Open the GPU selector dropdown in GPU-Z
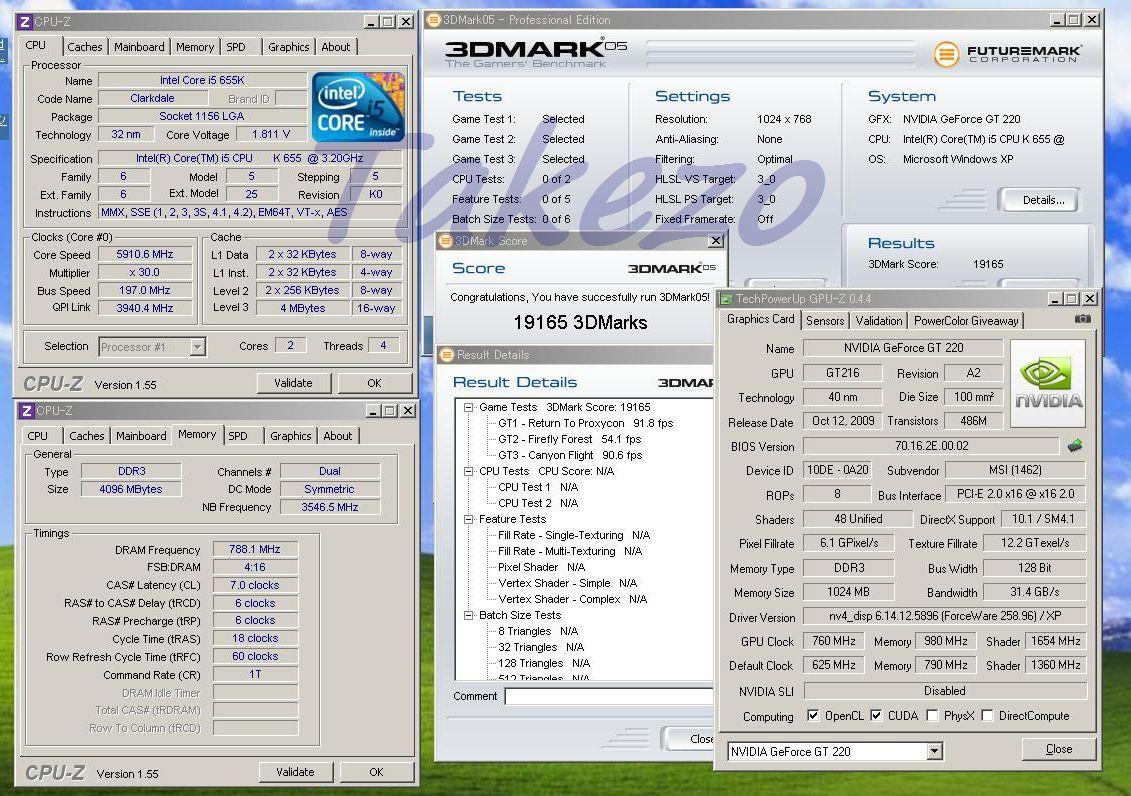 (935, 751)
